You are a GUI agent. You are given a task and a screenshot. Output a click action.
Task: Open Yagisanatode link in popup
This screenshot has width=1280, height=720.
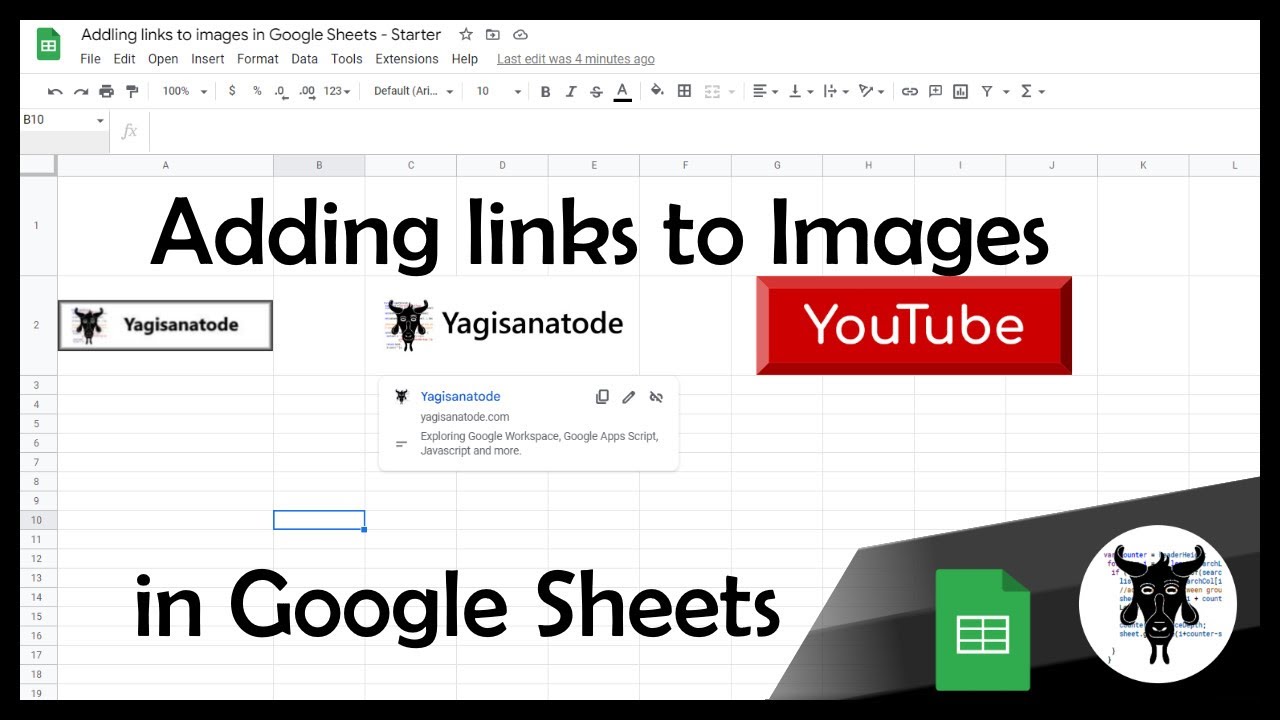click(460, 396)
